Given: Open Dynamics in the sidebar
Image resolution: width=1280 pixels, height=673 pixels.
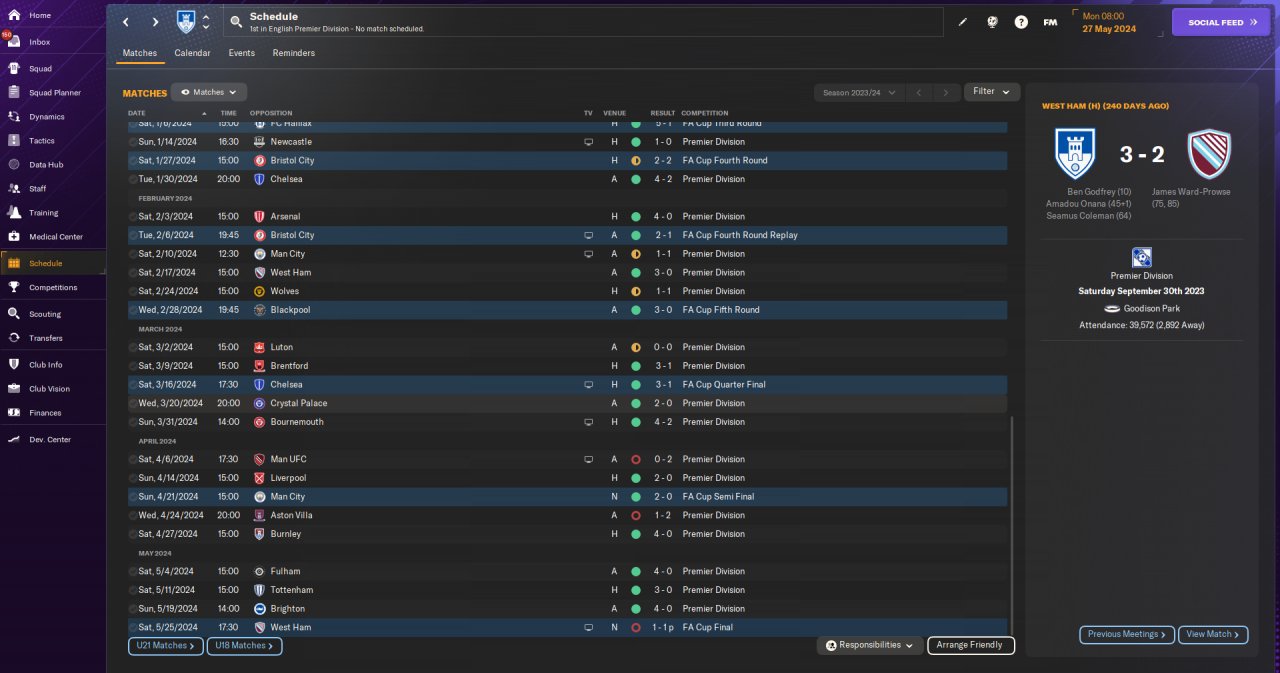Looking at the screenshot, I should click(x=46, y=117).
